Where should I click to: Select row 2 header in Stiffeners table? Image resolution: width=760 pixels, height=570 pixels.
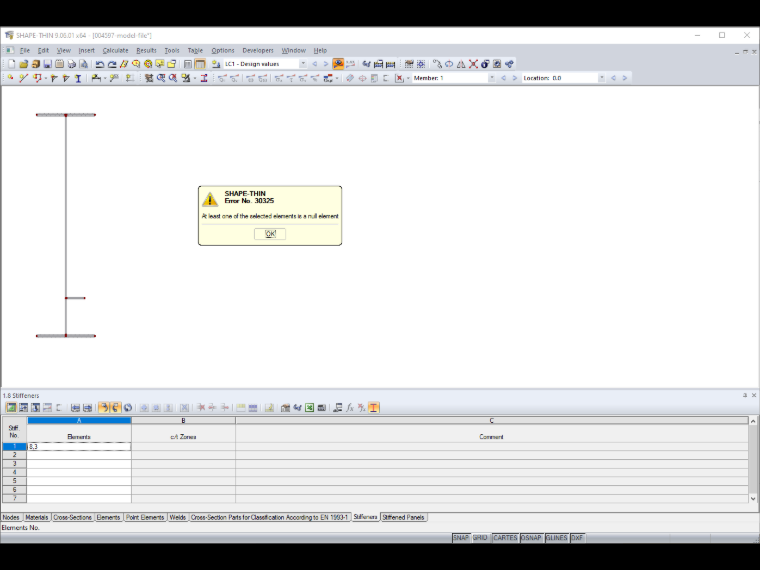[x=15, y=455]
